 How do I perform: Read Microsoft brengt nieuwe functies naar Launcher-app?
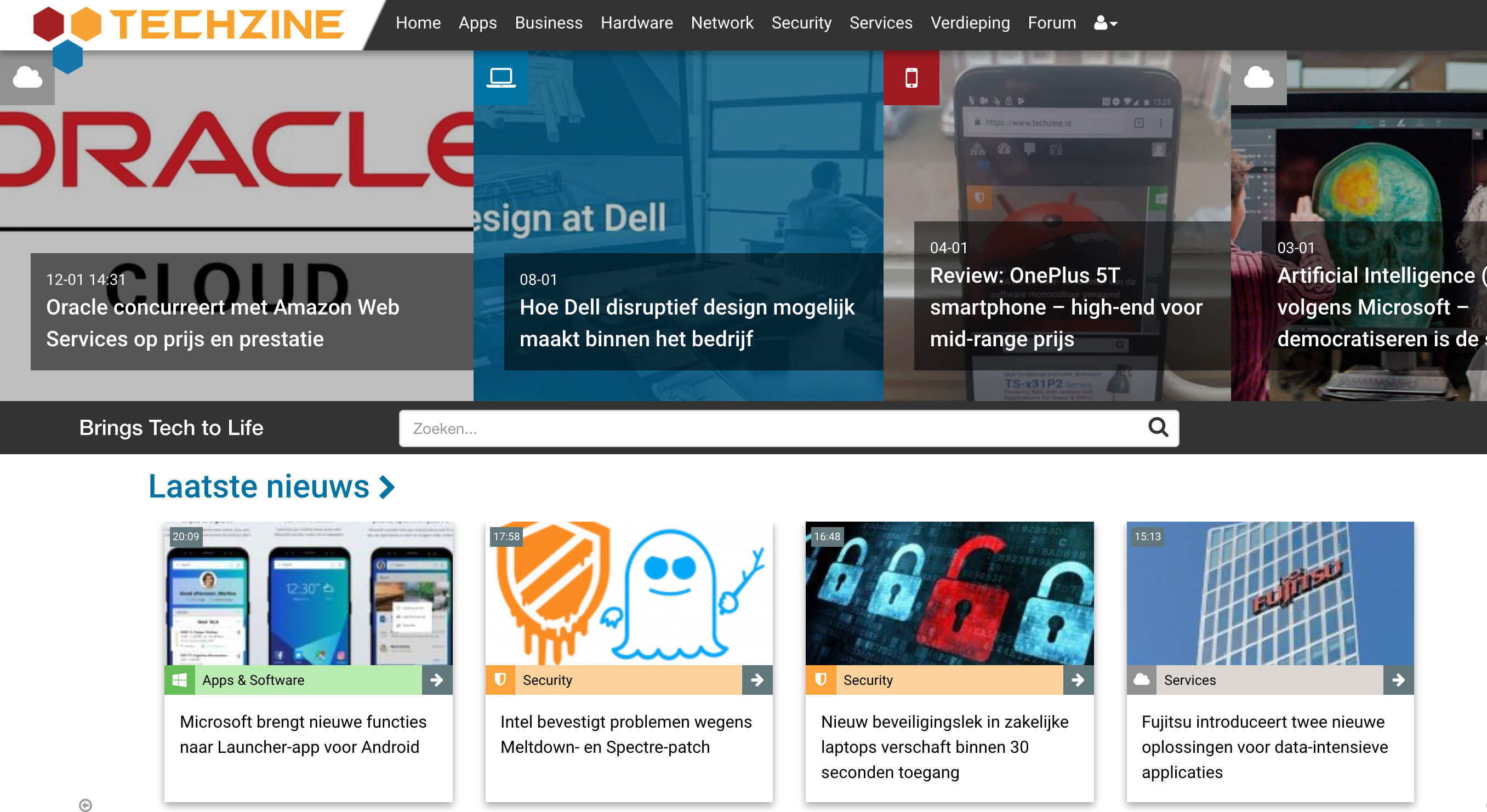point(303,734)
